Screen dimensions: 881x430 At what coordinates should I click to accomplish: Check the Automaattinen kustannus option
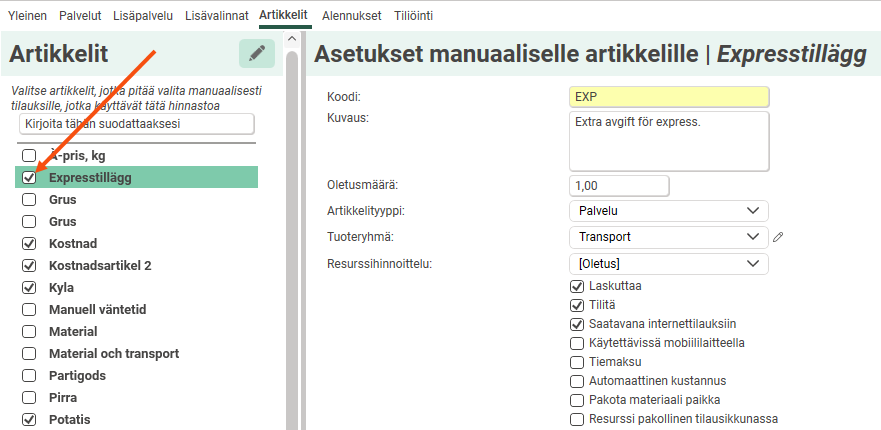click(x=576, y=381)
